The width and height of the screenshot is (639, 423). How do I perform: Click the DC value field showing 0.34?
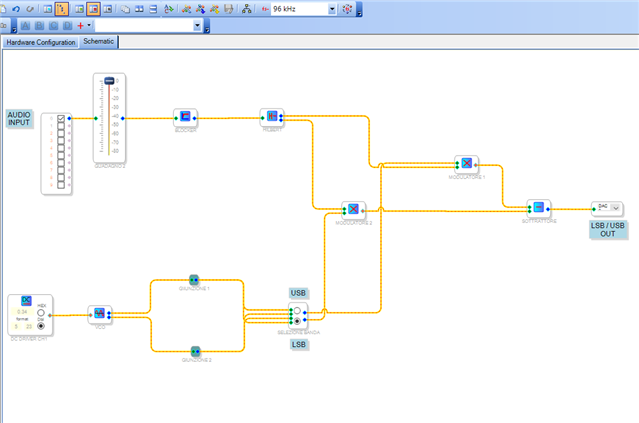pyautogui.click(x=22, y=312)
